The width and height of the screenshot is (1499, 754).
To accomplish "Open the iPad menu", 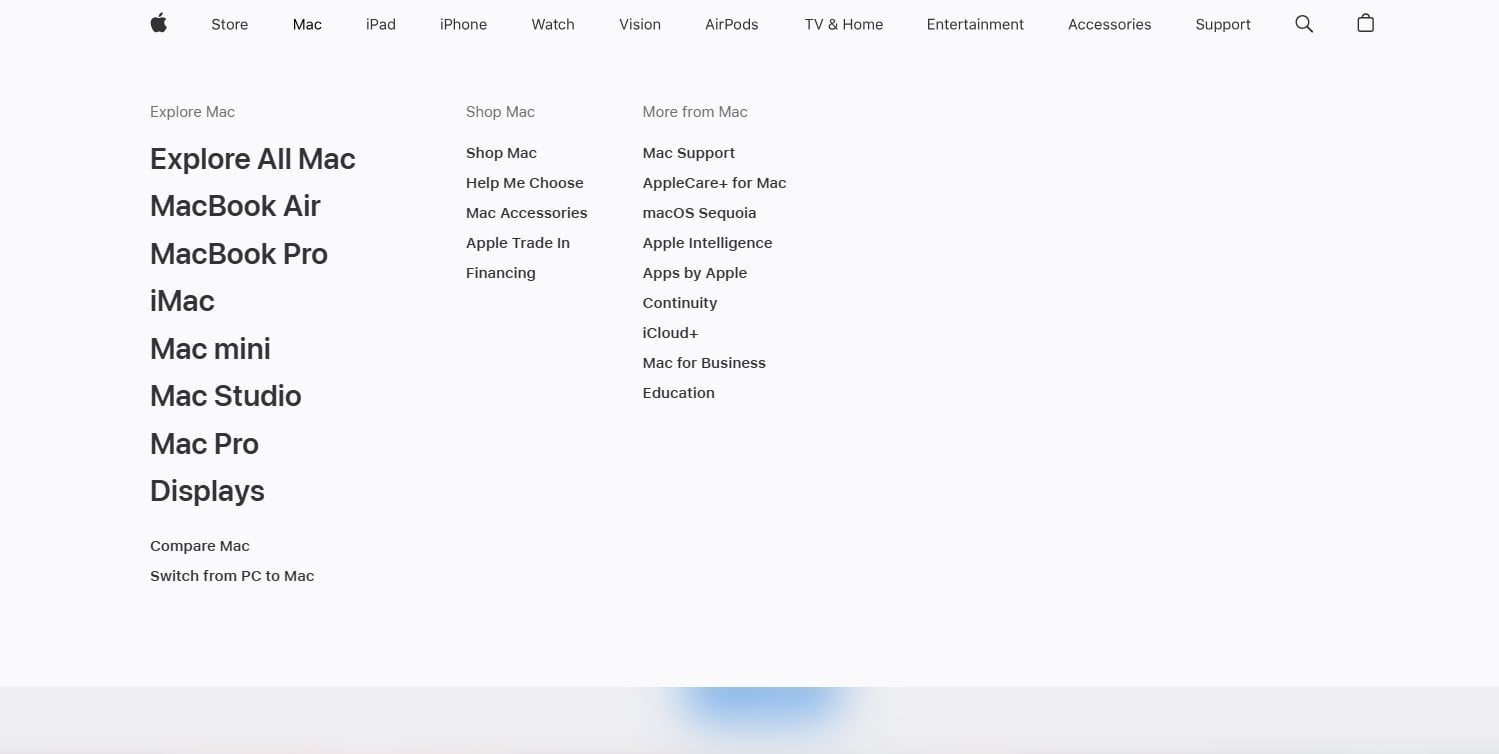I will coord(381,24).
